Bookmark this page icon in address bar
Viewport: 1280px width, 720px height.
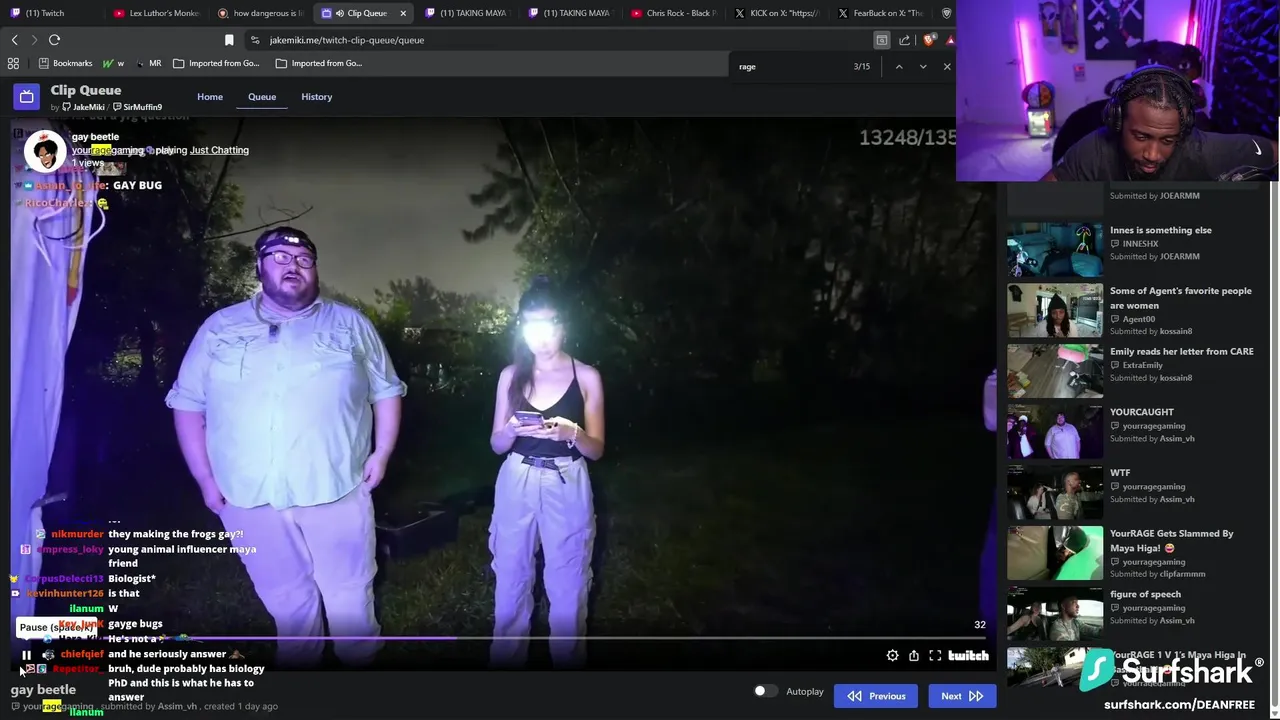(x=229, y=40)
